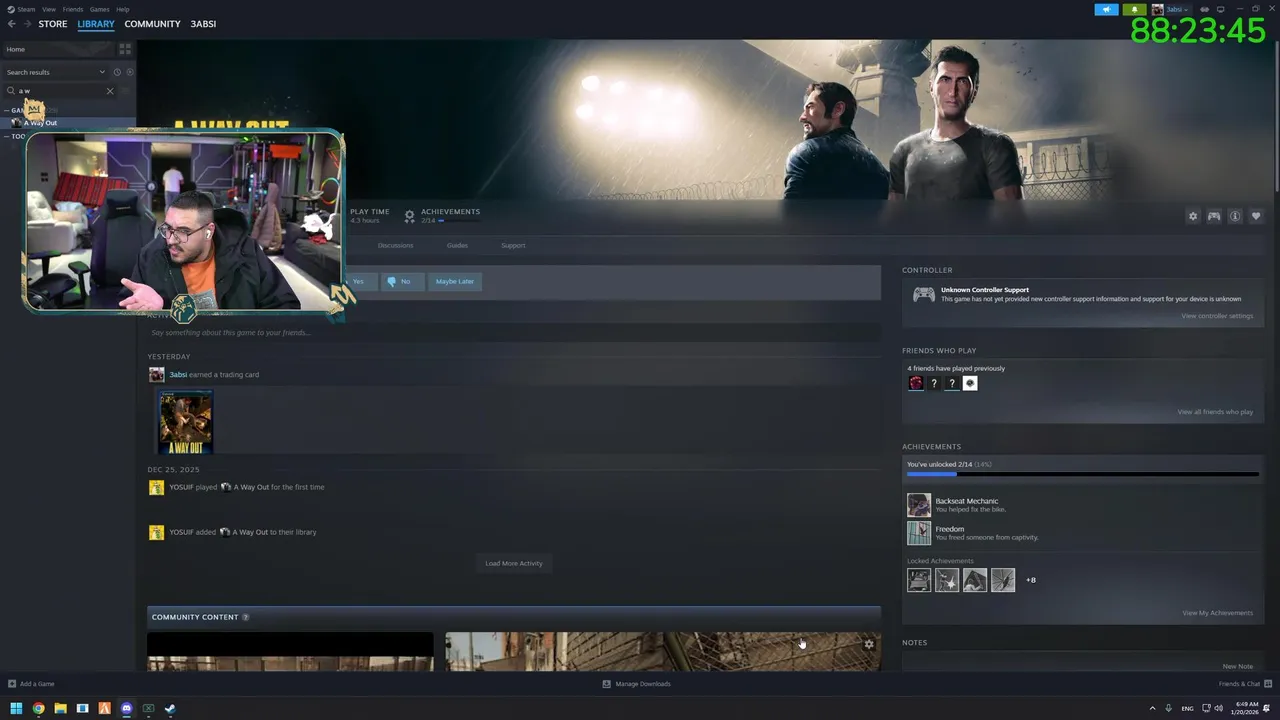1280x720 pixels.
Task: Sort library by recent activity clock icon
Action: pyautogui.click(x=117, y=72)
